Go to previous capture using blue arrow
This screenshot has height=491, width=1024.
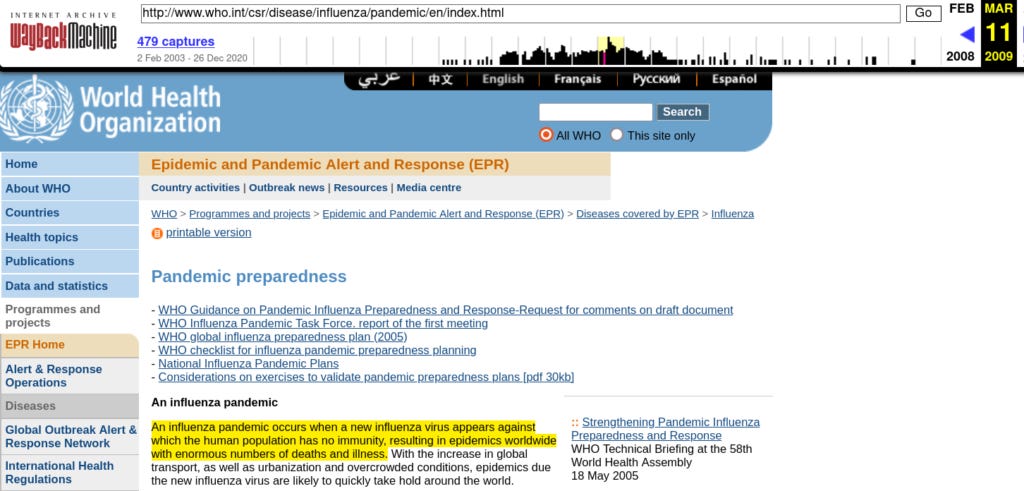[x=967, y=34]
